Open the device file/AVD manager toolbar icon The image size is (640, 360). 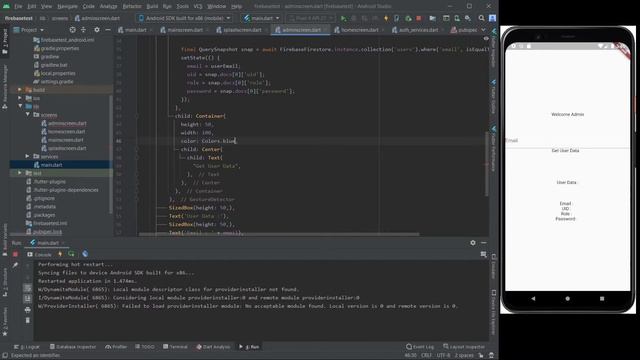tap(457, 18)
